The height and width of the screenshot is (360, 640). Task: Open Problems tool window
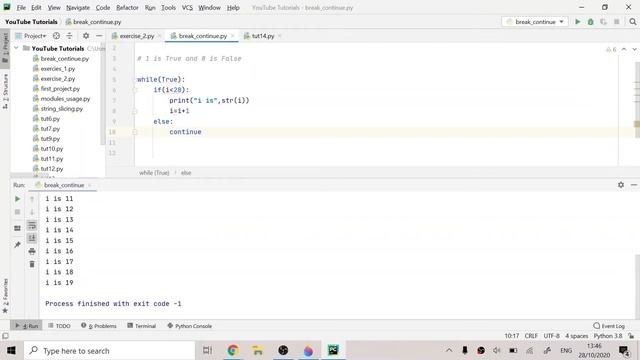click(x=99, y=326)
